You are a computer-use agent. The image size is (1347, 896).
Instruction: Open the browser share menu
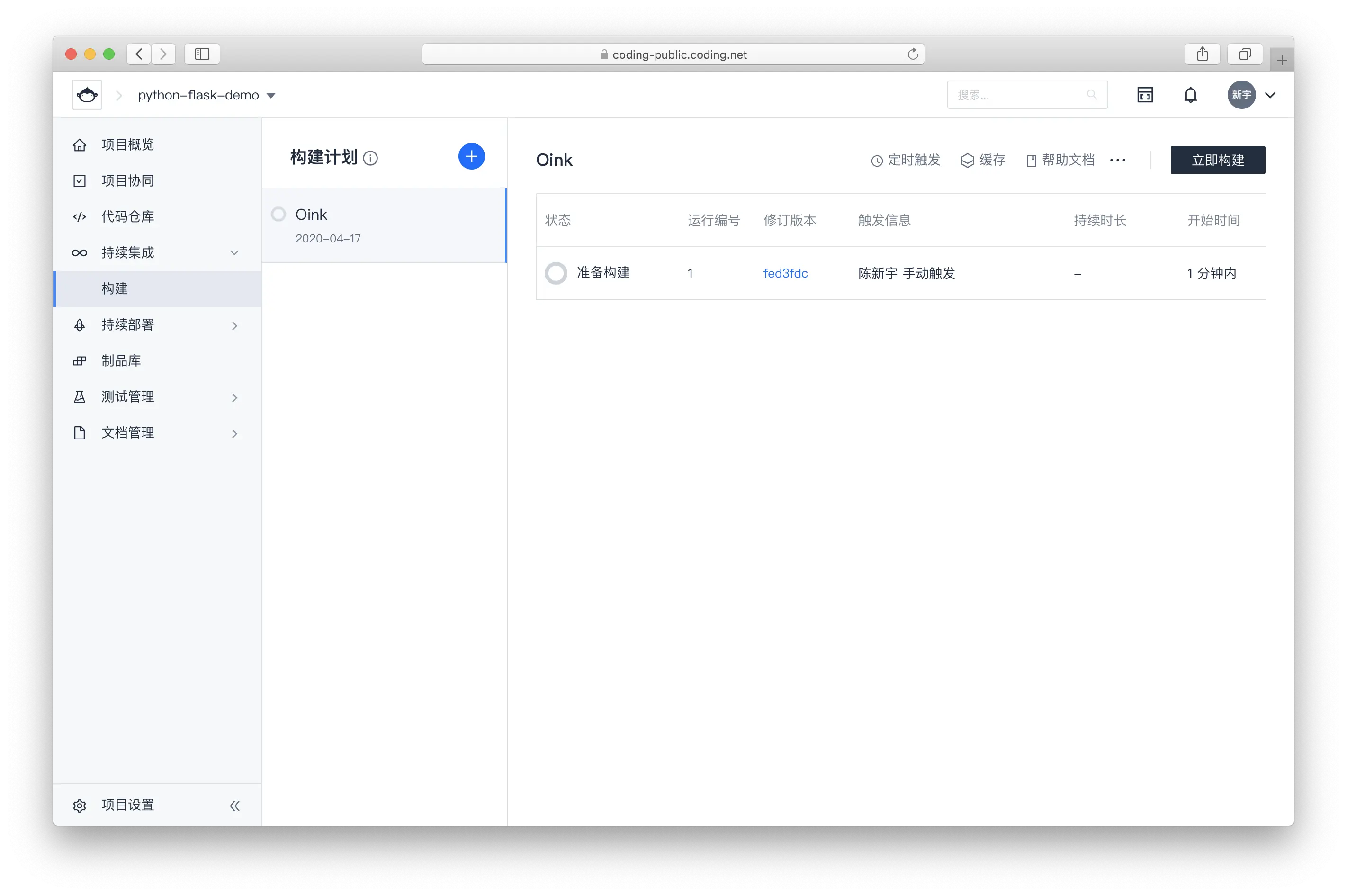[x=1203, y=54]
